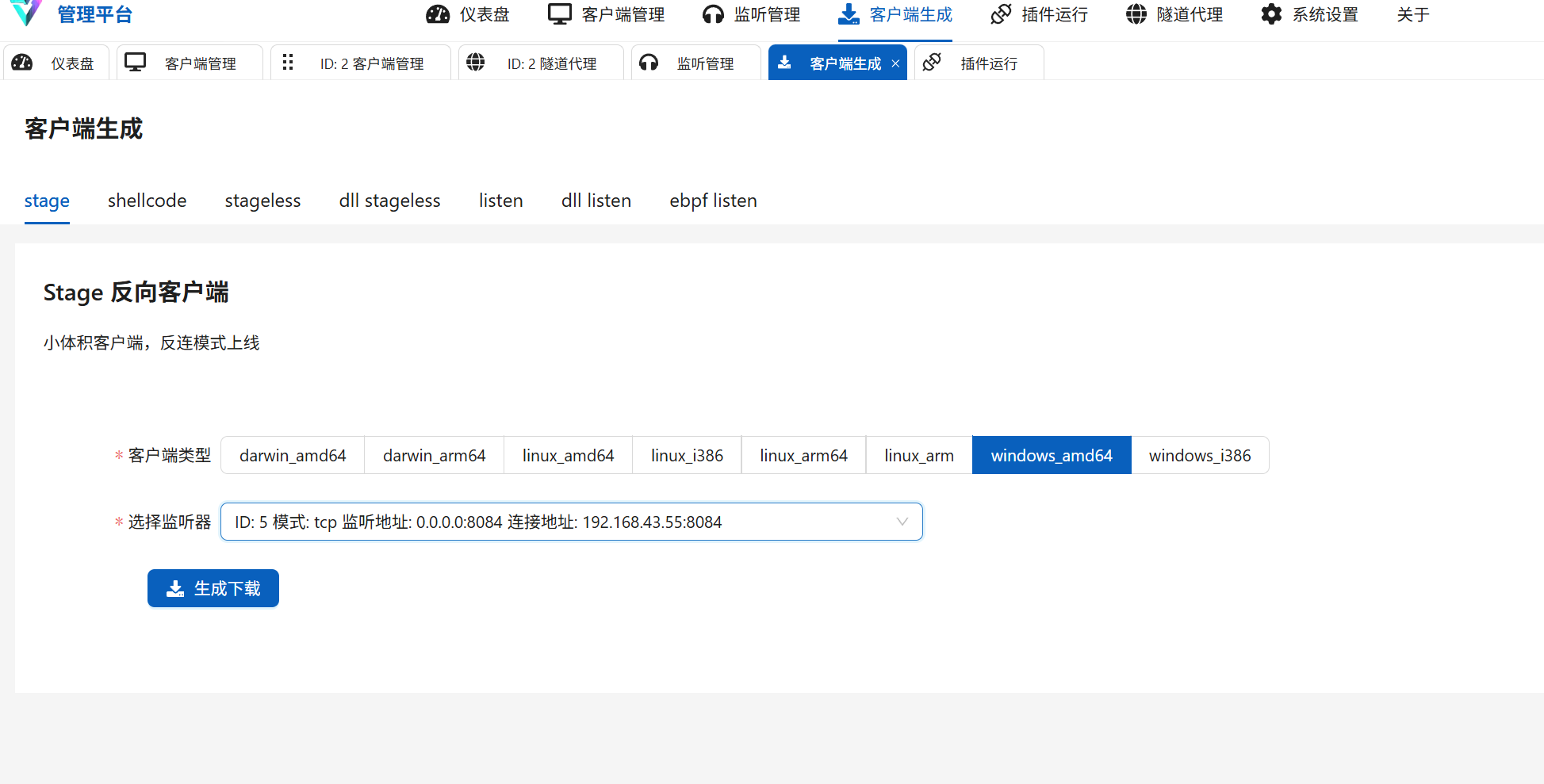Open the ebpf listen tab
The height and width of the screenshot is (784, 1544).
coord(713,201)
